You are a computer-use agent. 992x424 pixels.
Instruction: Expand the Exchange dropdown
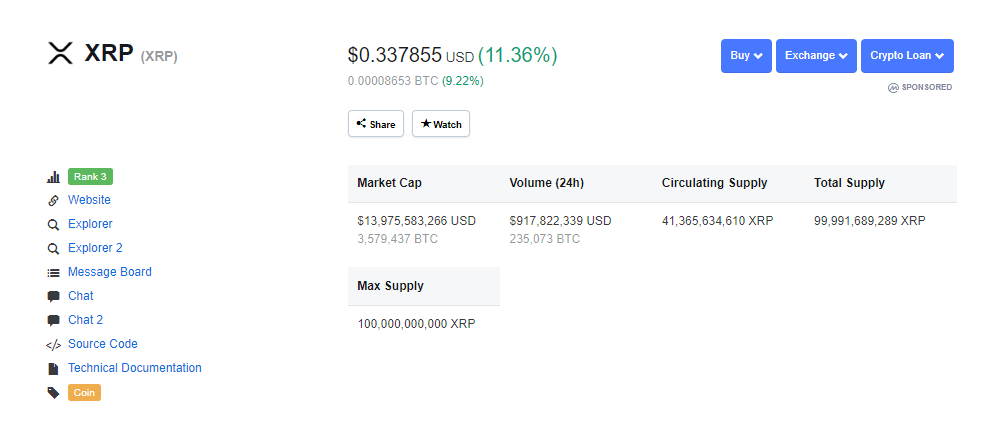pos(816,56)
